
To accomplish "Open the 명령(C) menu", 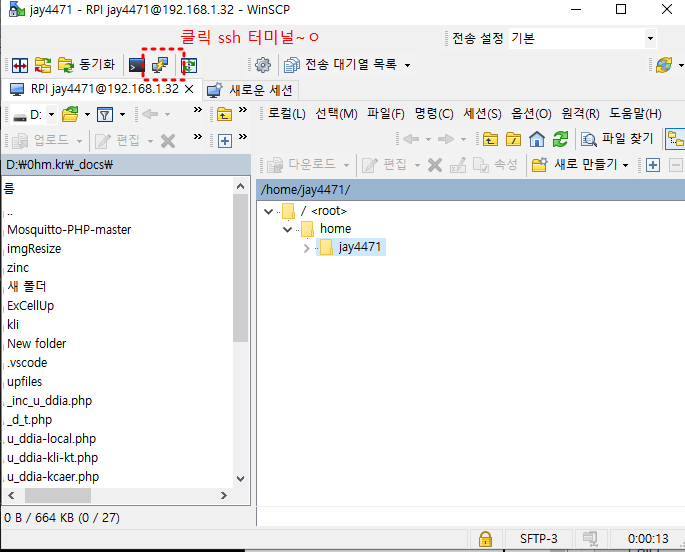I will (x=434, y=114).
